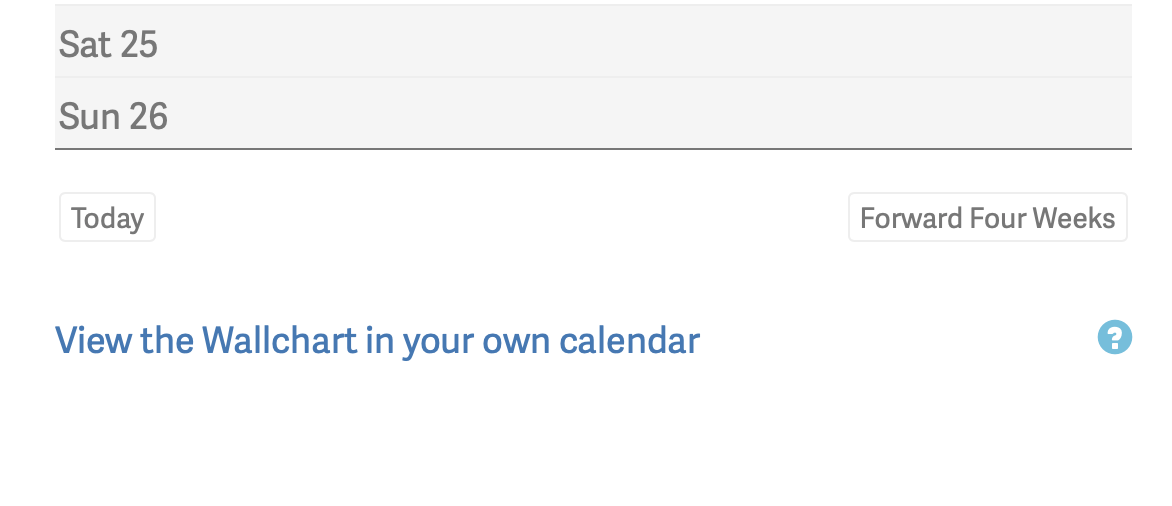The height and width of the screenshot is (506, 1172).
Task: Open help for the Wallchart calendar link
Action: tap(1114, 338)
